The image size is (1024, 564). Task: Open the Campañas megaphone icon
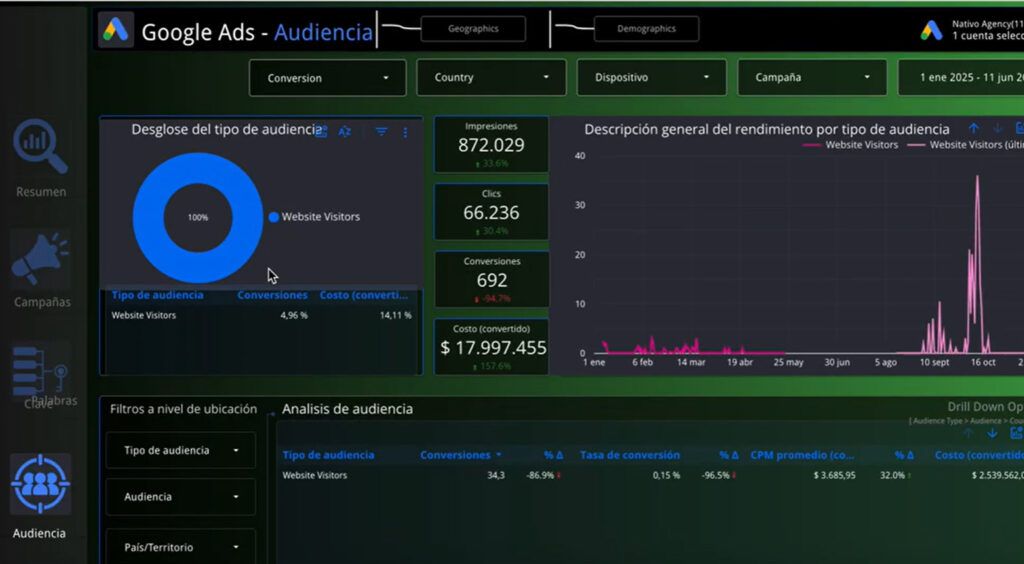[40, 259]
